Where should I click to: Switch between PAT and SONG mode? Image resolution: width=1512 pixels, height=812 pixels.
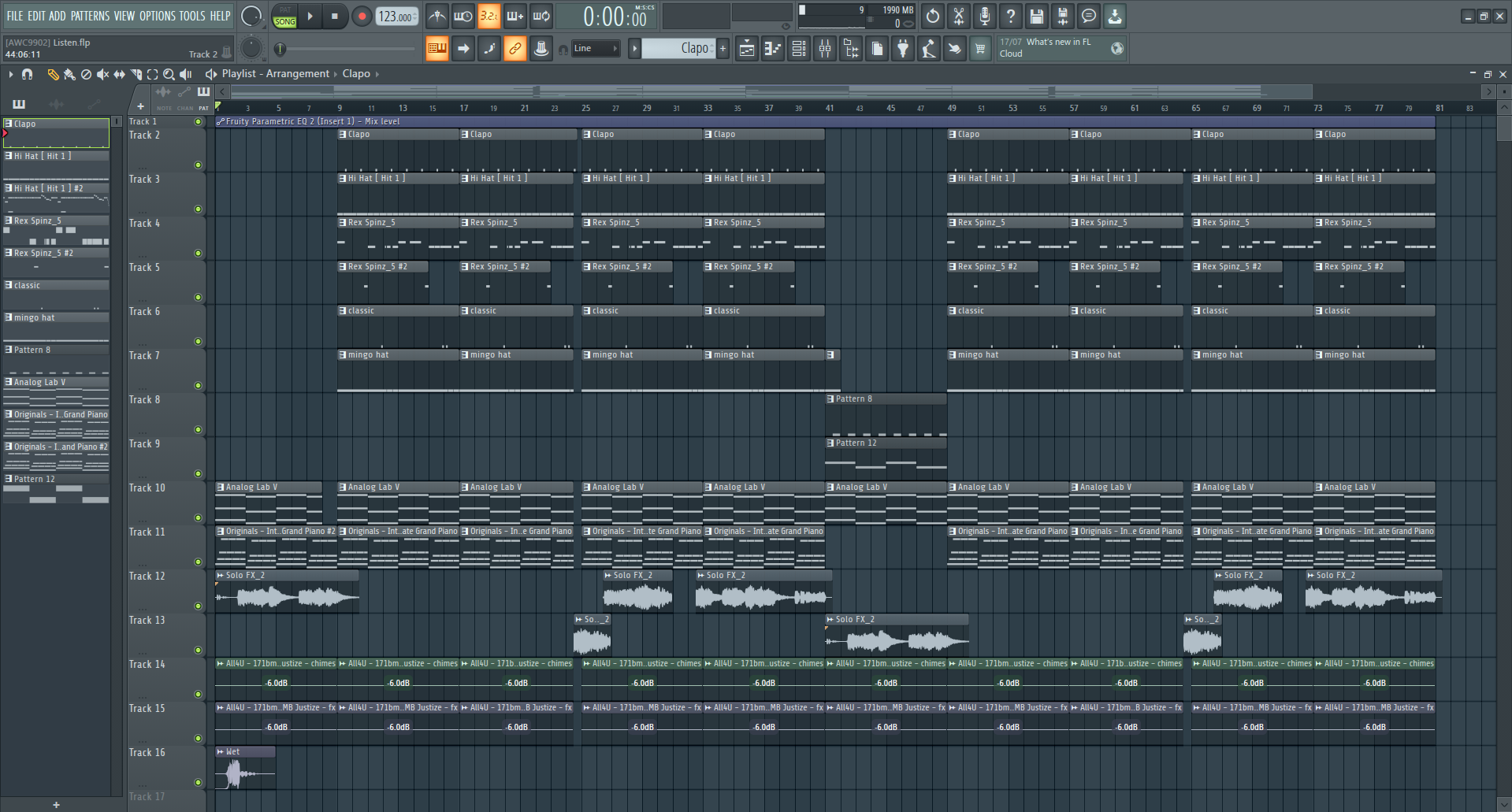285,16
